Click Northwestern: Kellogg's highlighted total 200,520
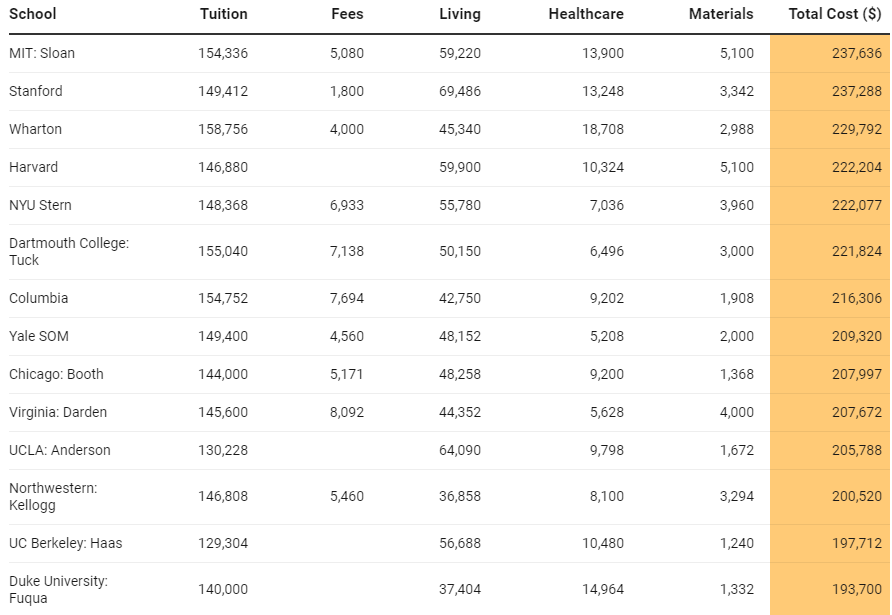892x615 pixels. [x=856, y=497]
